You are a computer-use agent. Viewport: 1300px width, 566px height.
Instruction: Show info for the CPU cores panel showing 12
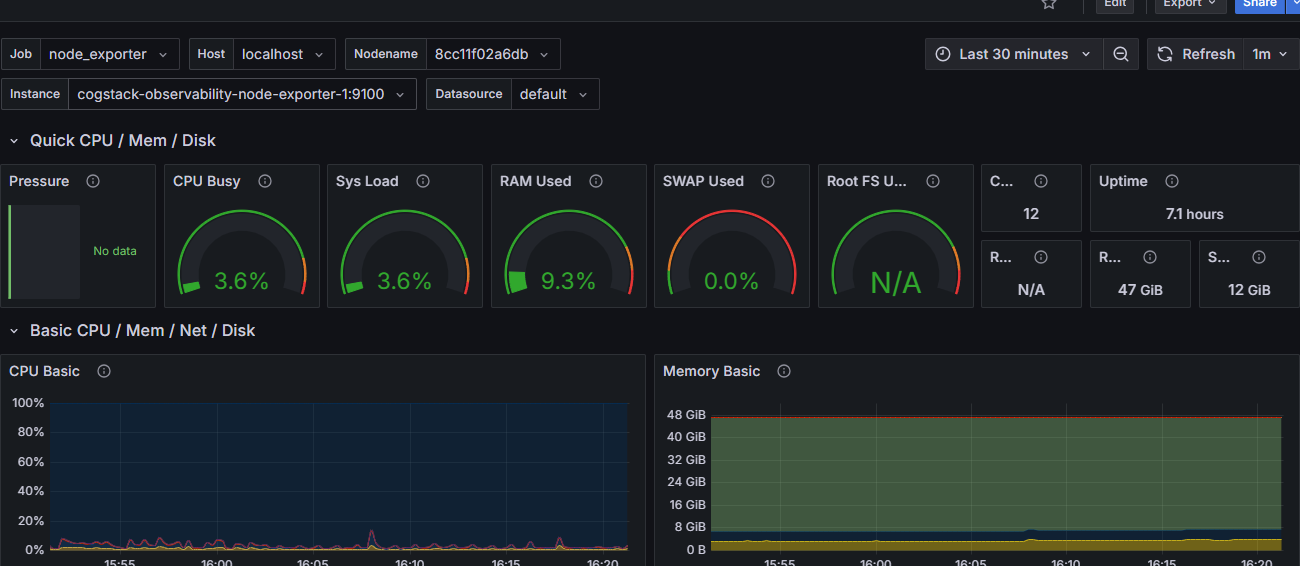(x=1041, y=181)
